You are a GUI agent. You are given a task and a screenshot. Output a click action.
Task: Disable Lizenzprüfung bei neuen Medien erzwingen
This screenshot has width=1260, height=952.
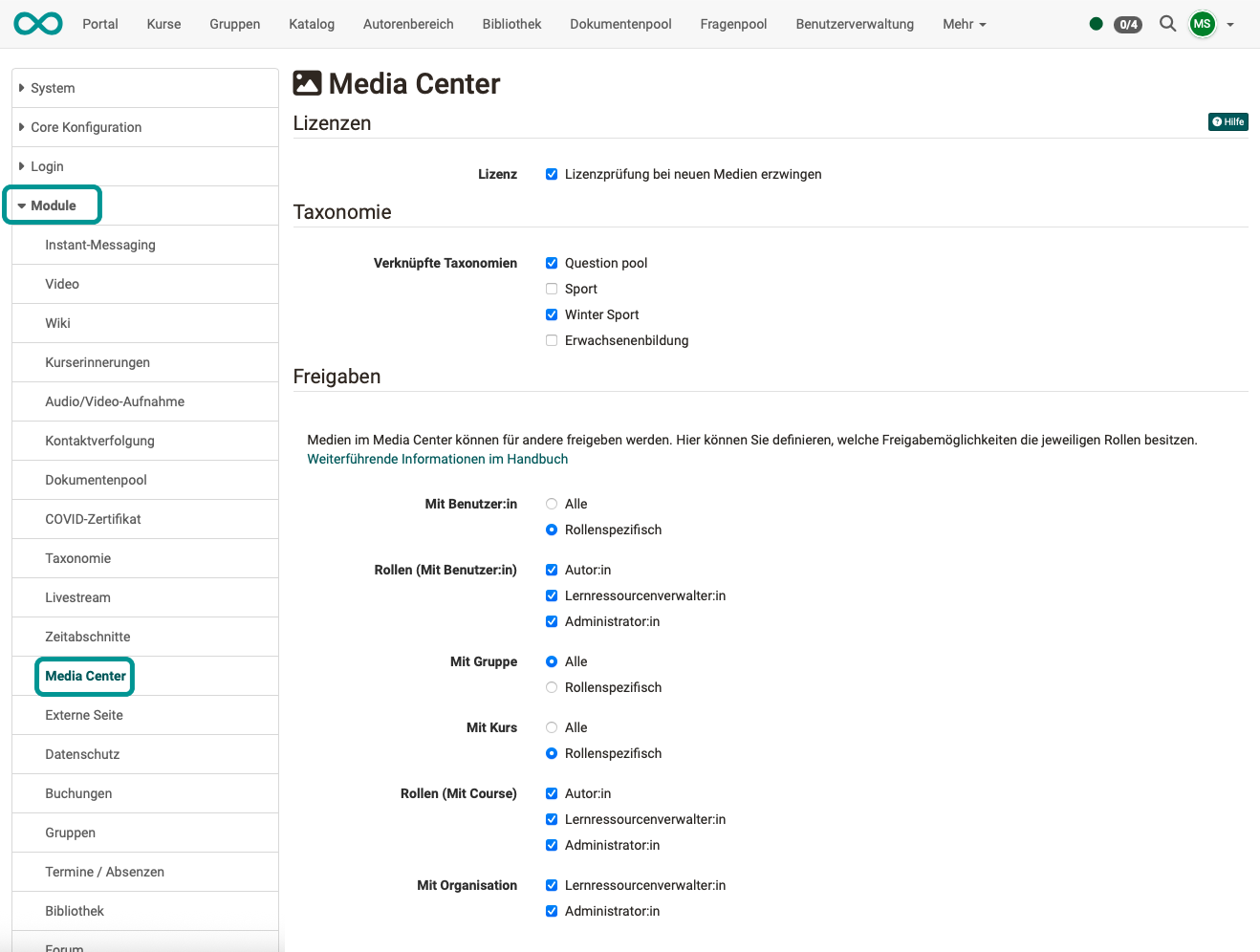[552, 174]
